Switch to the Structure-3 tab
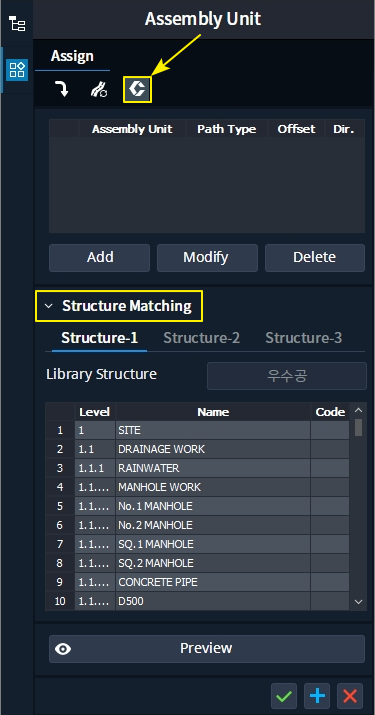This screenshot has width=375, height=715. pyautogui.click(x=303, y=338)
